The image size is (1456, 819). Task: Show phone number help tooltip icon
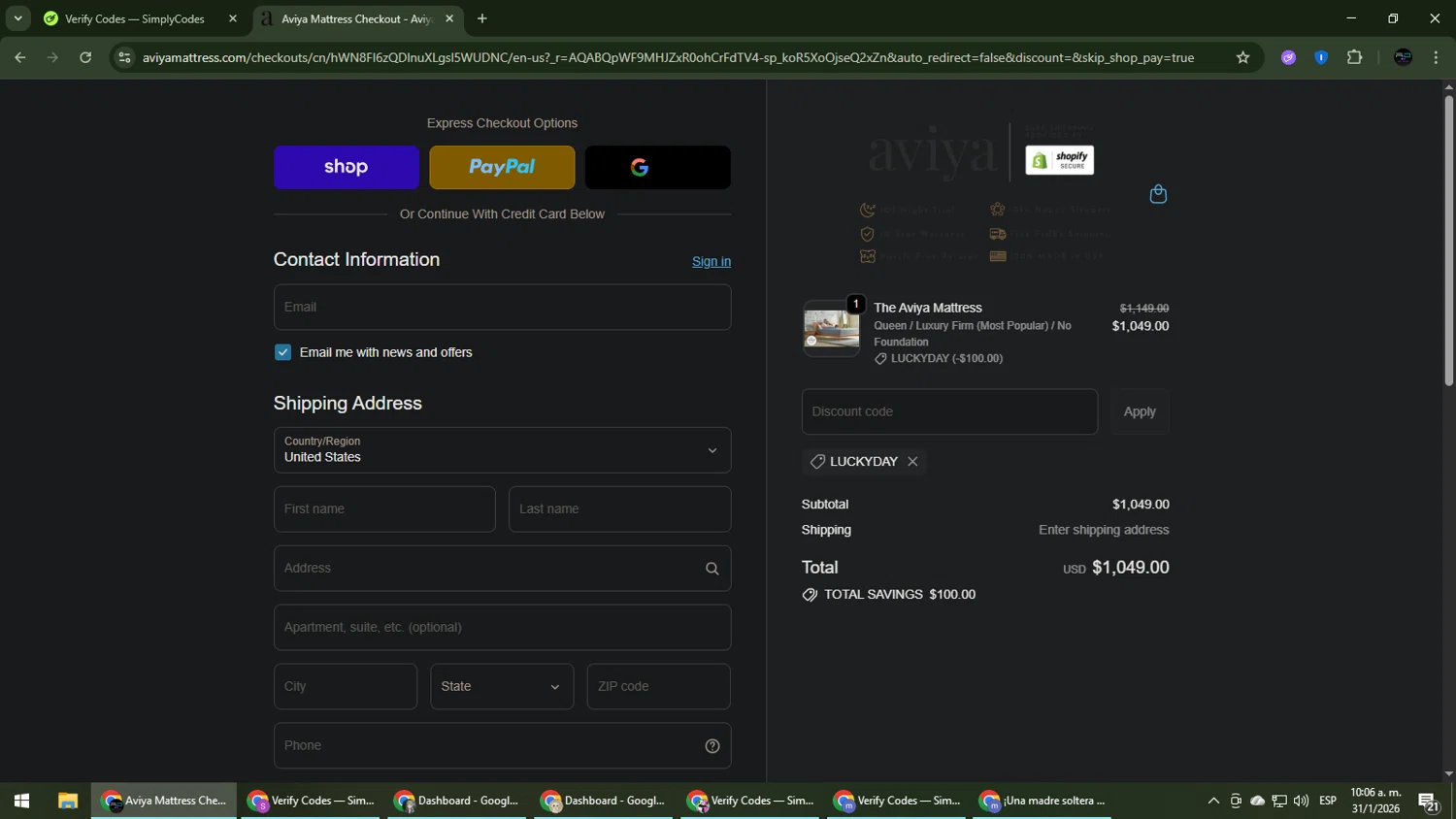pos(712,746)
